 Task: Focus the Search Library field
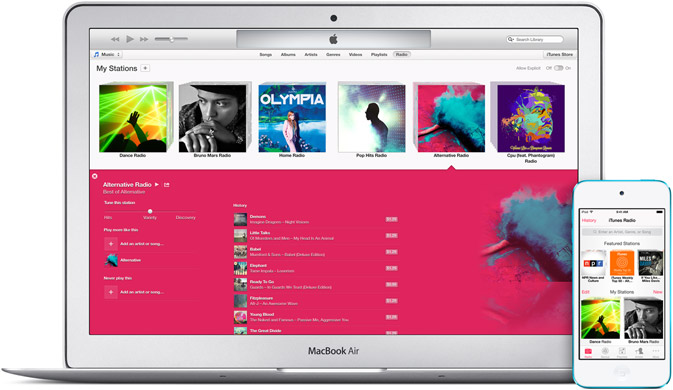(534, 39)
